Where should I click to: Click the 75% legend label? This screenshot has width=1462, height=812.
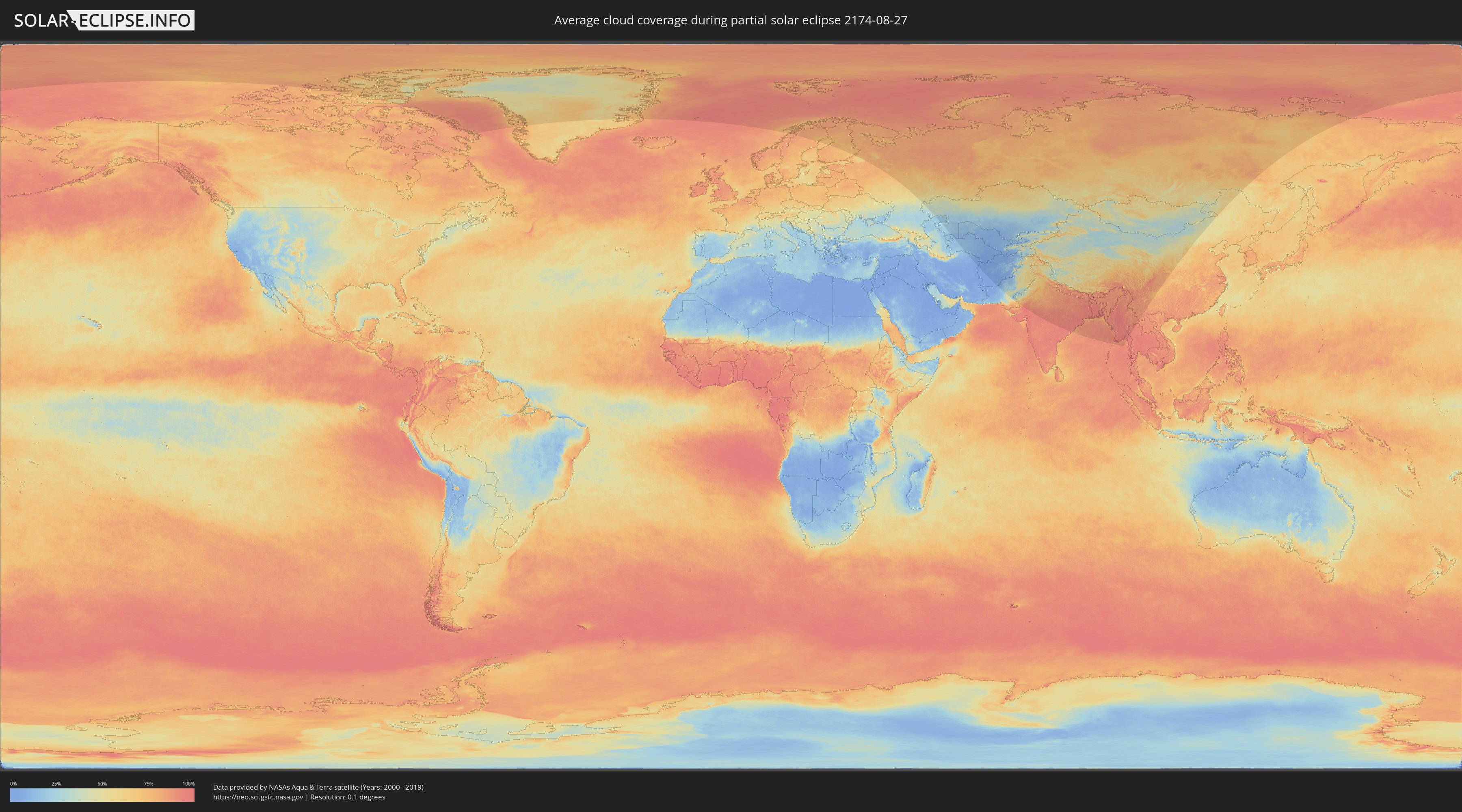(x=148, y=784)
